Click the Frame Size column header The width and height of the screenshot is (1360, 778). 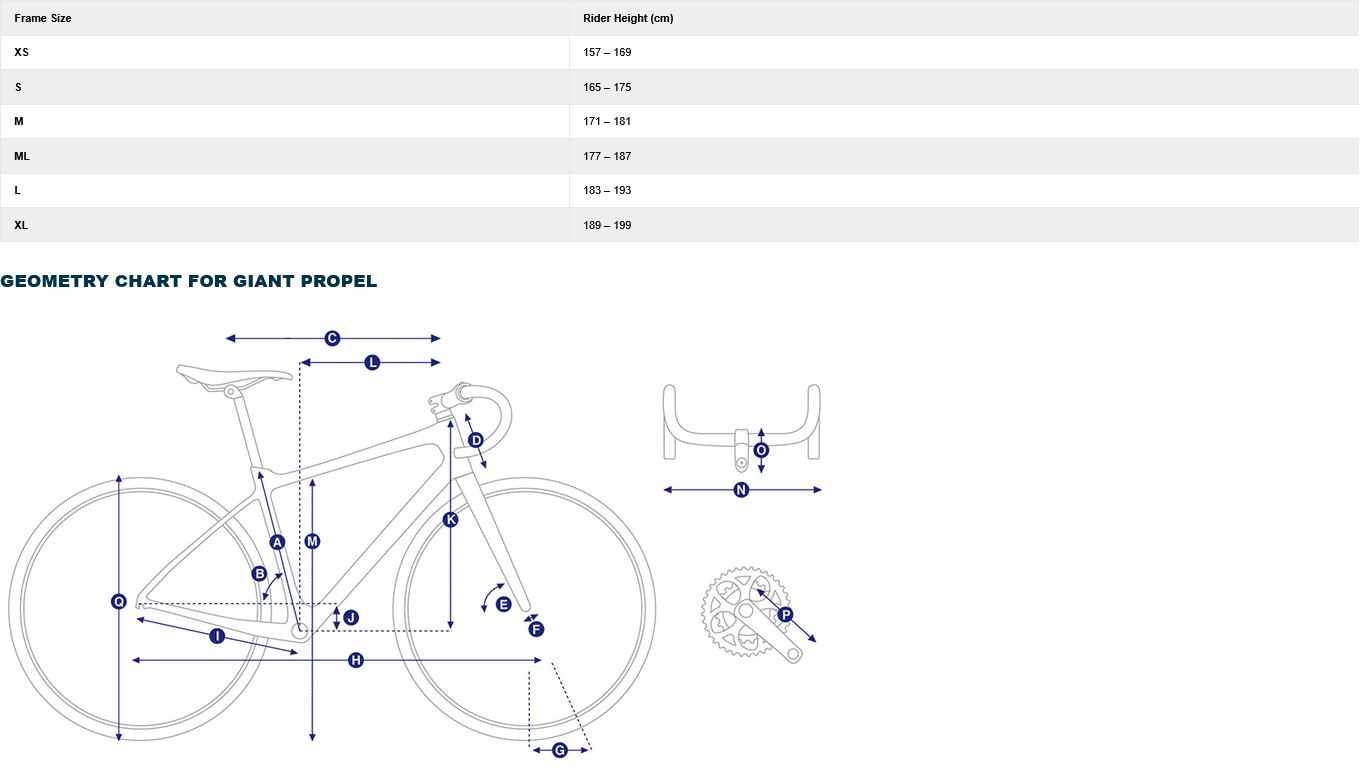43,18
